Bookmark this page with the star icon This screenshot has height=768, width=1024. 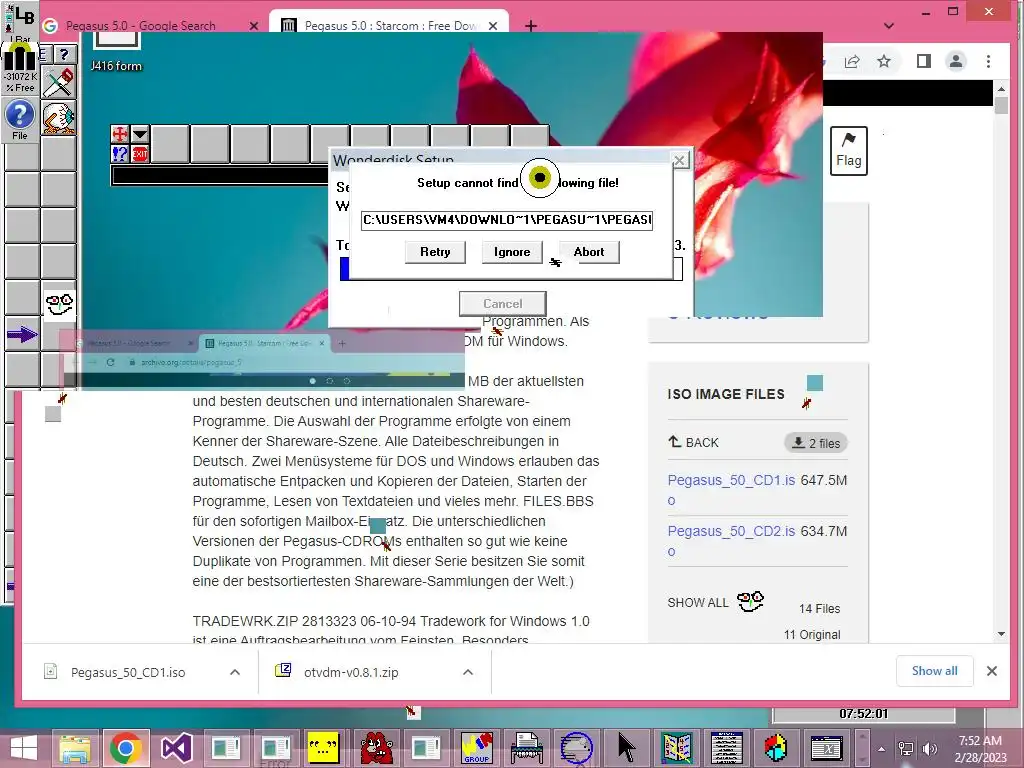[884, 61]
